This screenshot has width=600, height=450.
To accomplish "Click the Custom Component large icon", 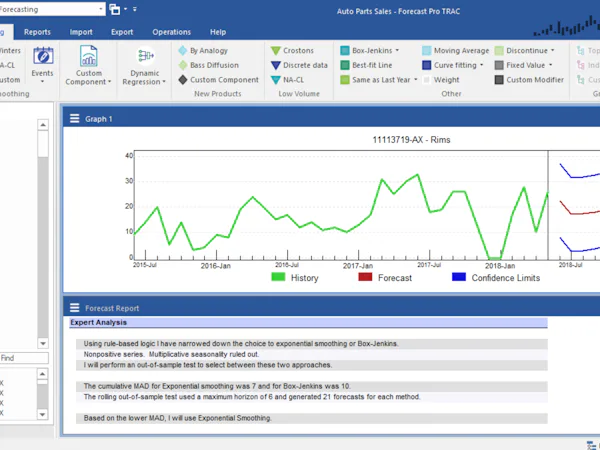I will point(88,56).
